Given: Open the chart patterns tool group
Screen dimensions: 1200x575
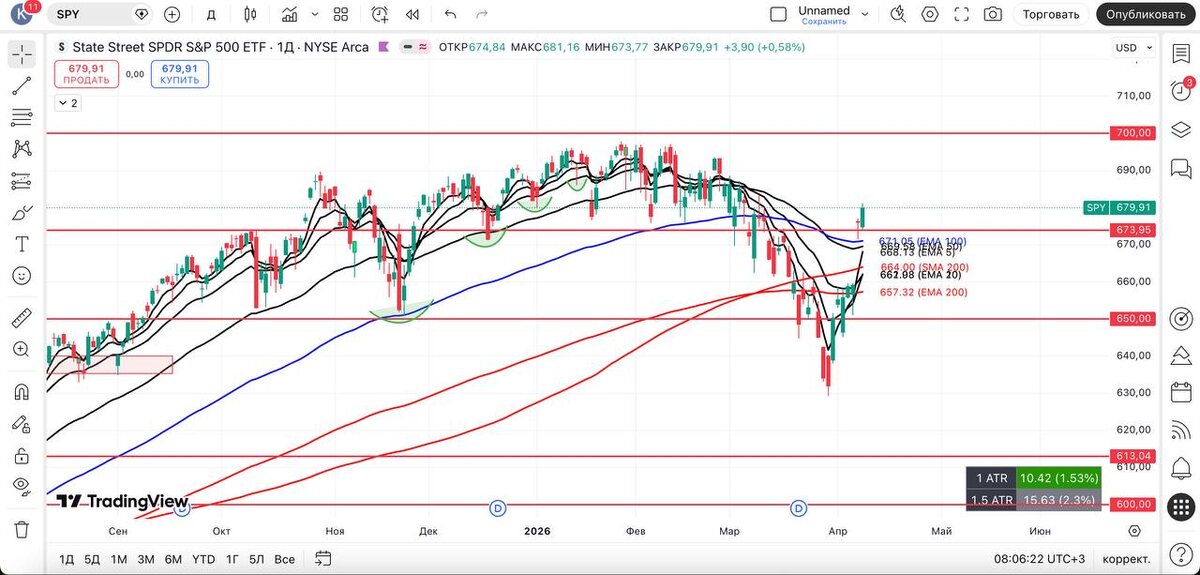Looking at the screenshot, I should coord(21,148).
